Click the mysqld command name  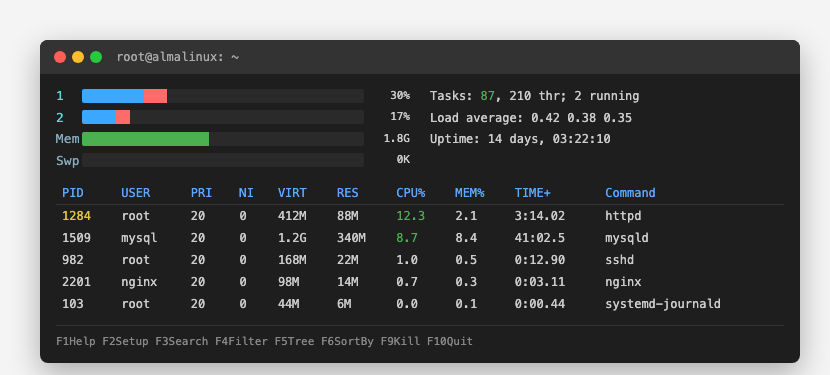coord(627,238)
